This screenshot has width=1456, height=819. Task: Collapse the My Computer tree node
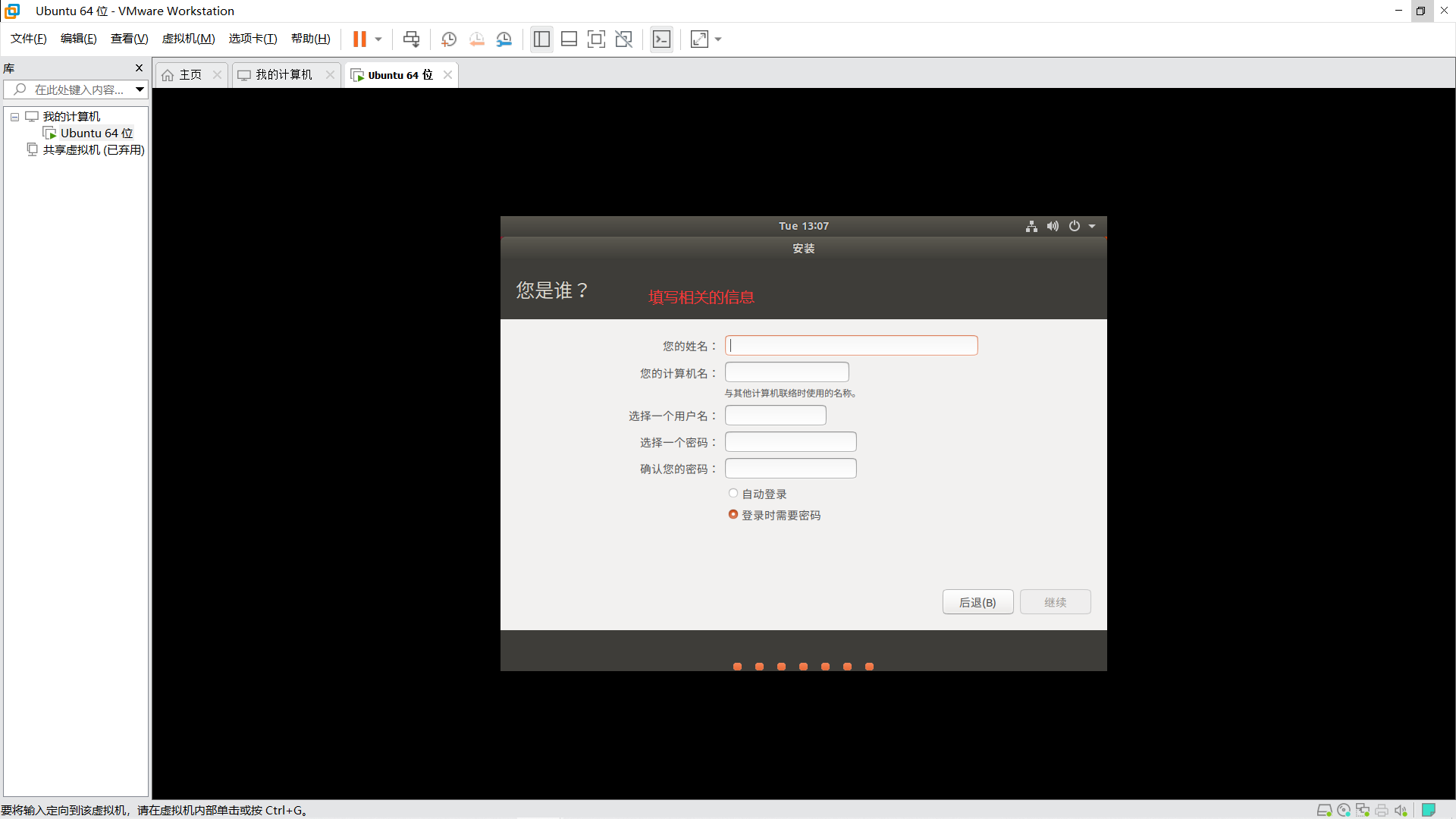(14, 117)
